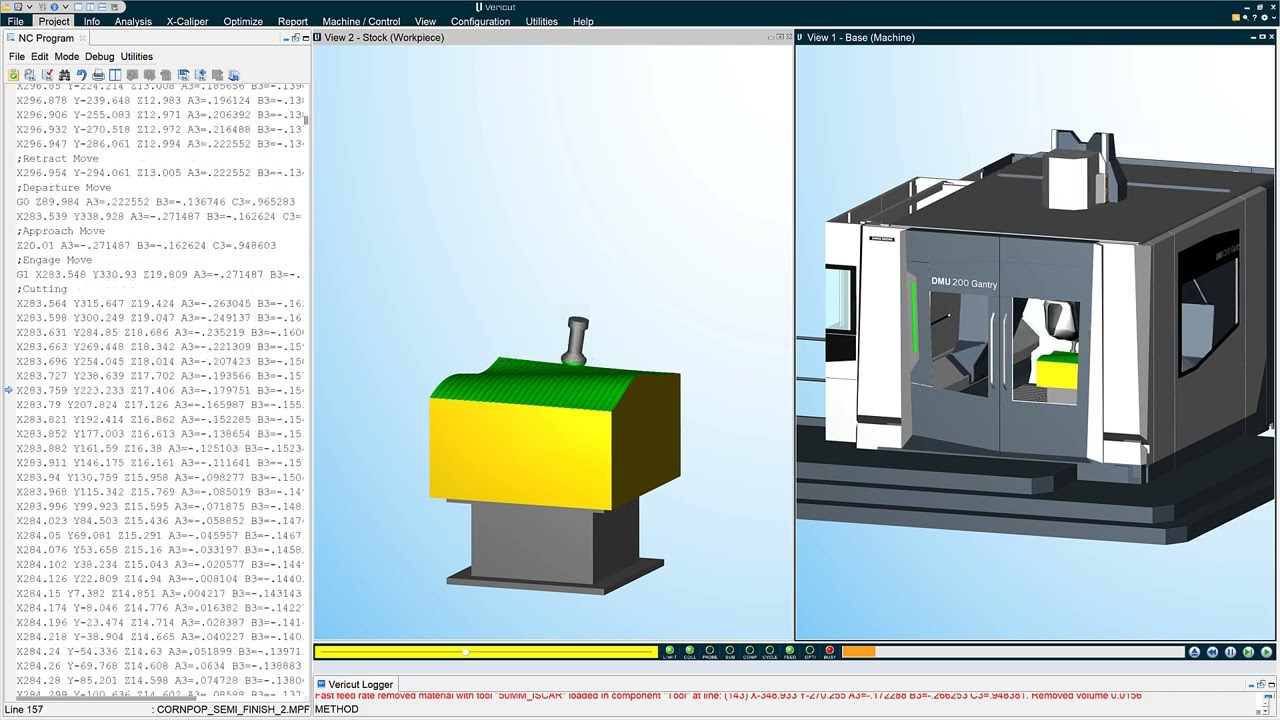This screenshot has width=1280, height=720.
Task: Click the red BUSY status light
Action: (830, 652)
